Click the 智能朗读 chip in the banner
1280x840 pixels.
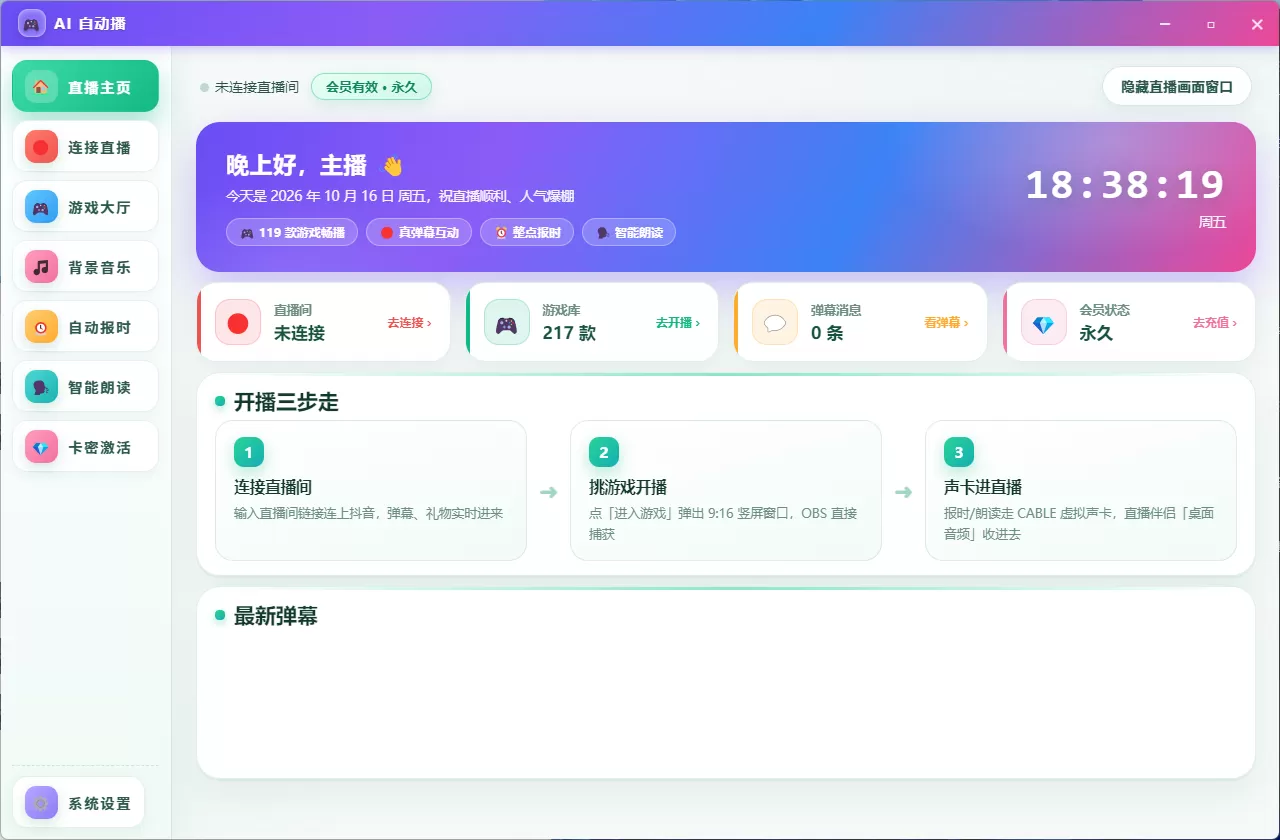tap(629, 233)
